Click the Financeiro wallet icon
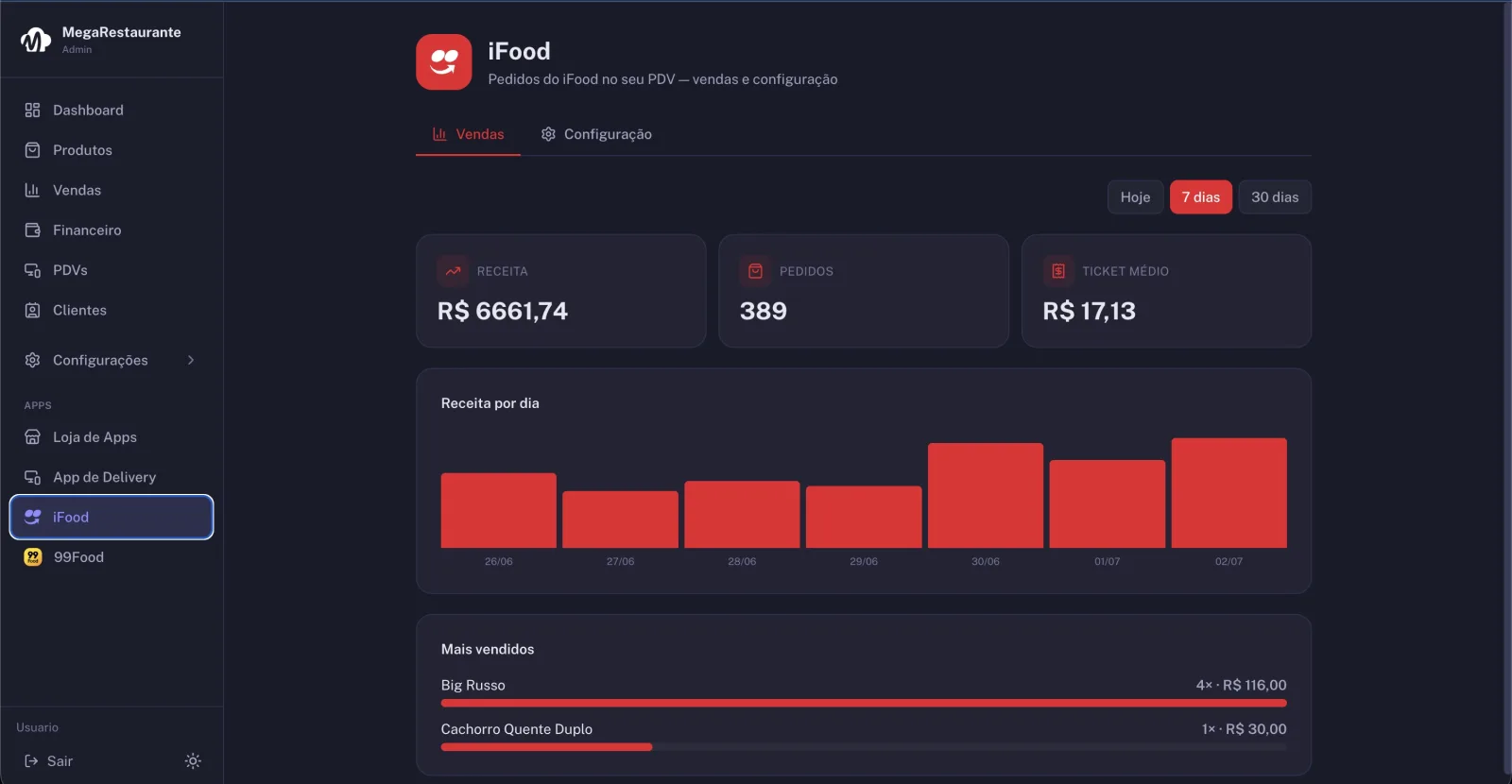This screenshot has height=784, width=1512. pyautogui.click(x=32, y=230)
